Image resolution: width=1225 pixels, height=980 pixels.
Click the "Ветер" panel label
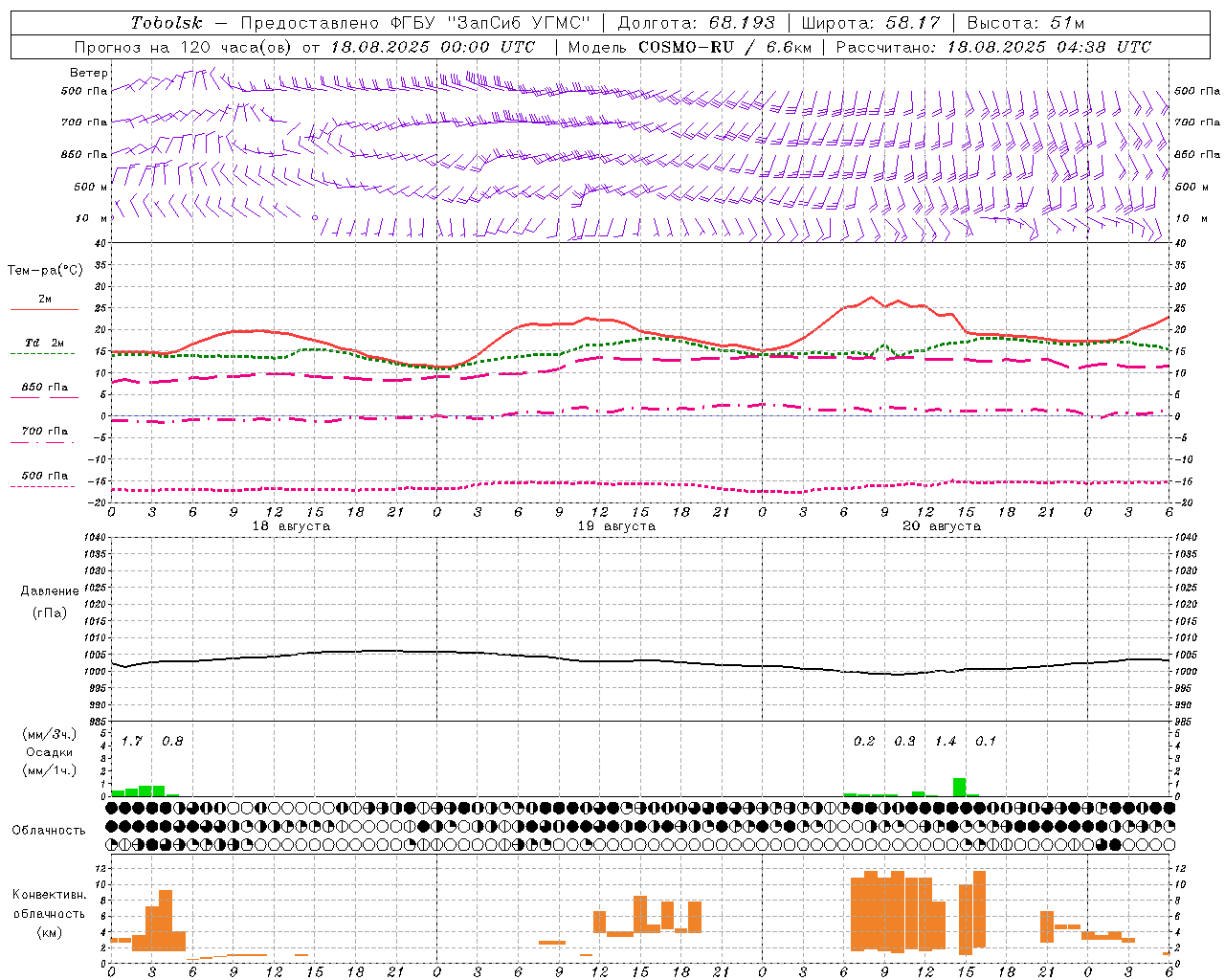89,73
